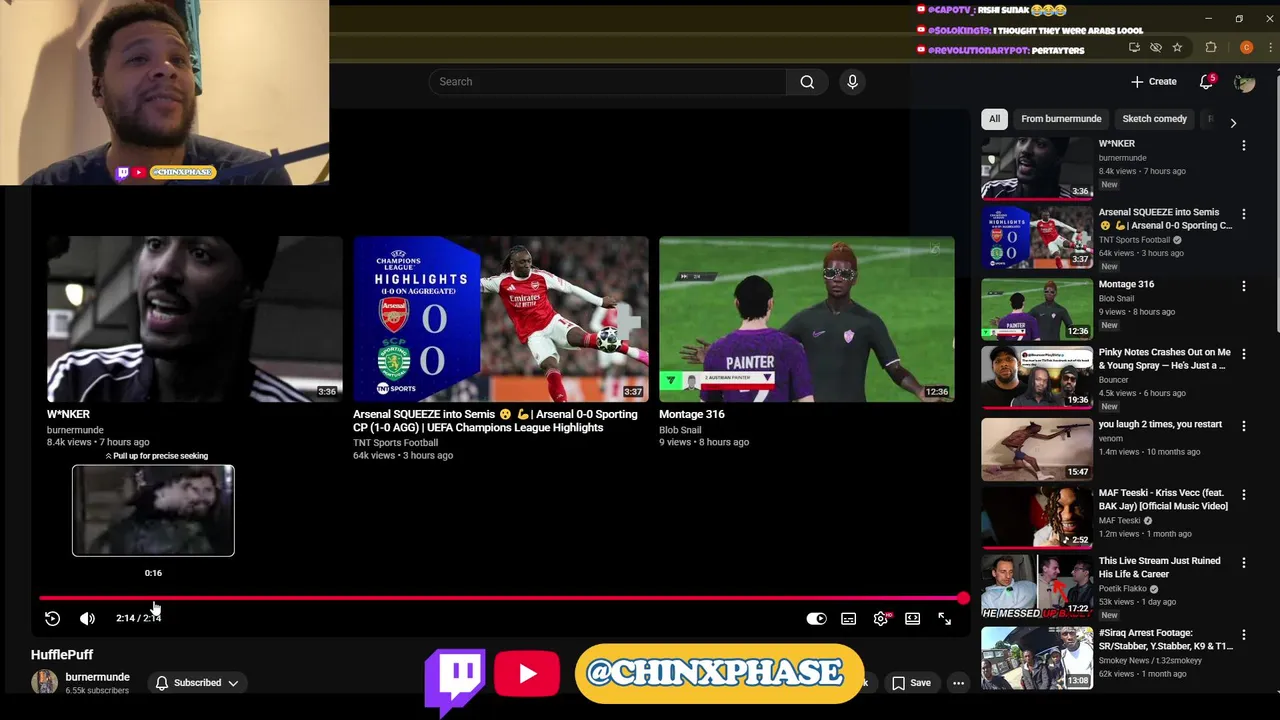Open options for #Siraq Arrest Footage video
This screenshot has width=1280, height=720.
[x=1244, y=635]
